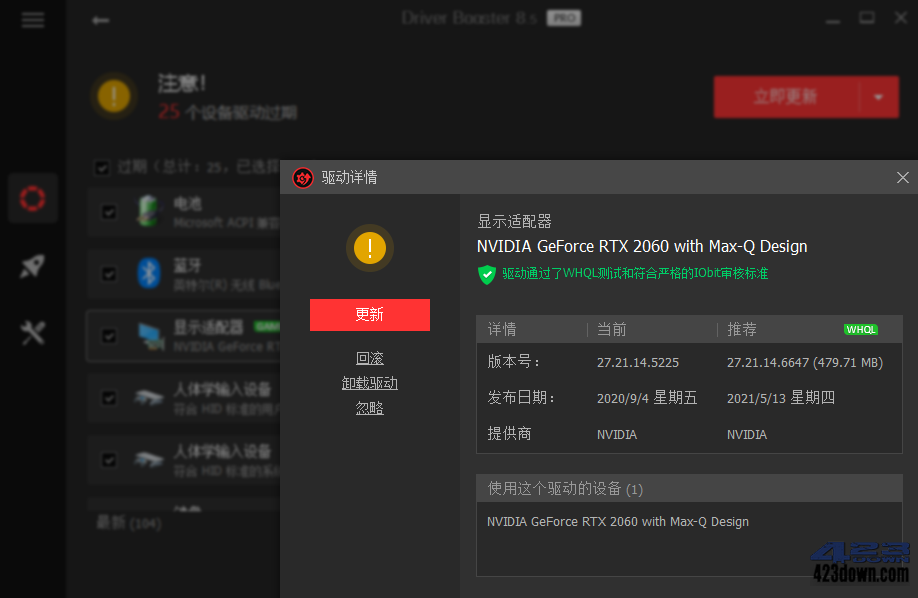Click the red 立即更新 button

click(x=786, y=97)
